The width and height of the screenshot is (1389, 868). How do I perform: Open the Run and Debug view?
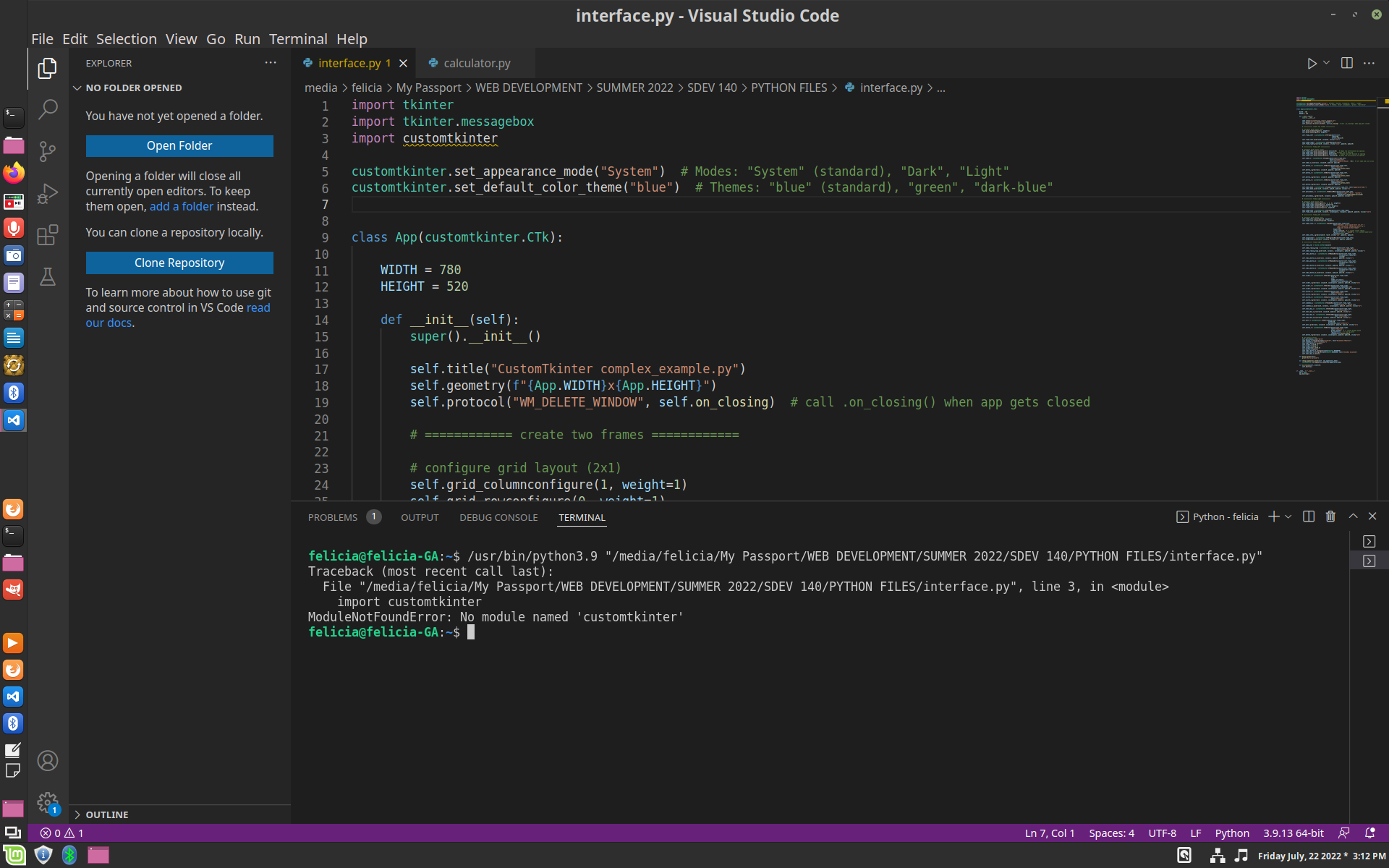47,193
